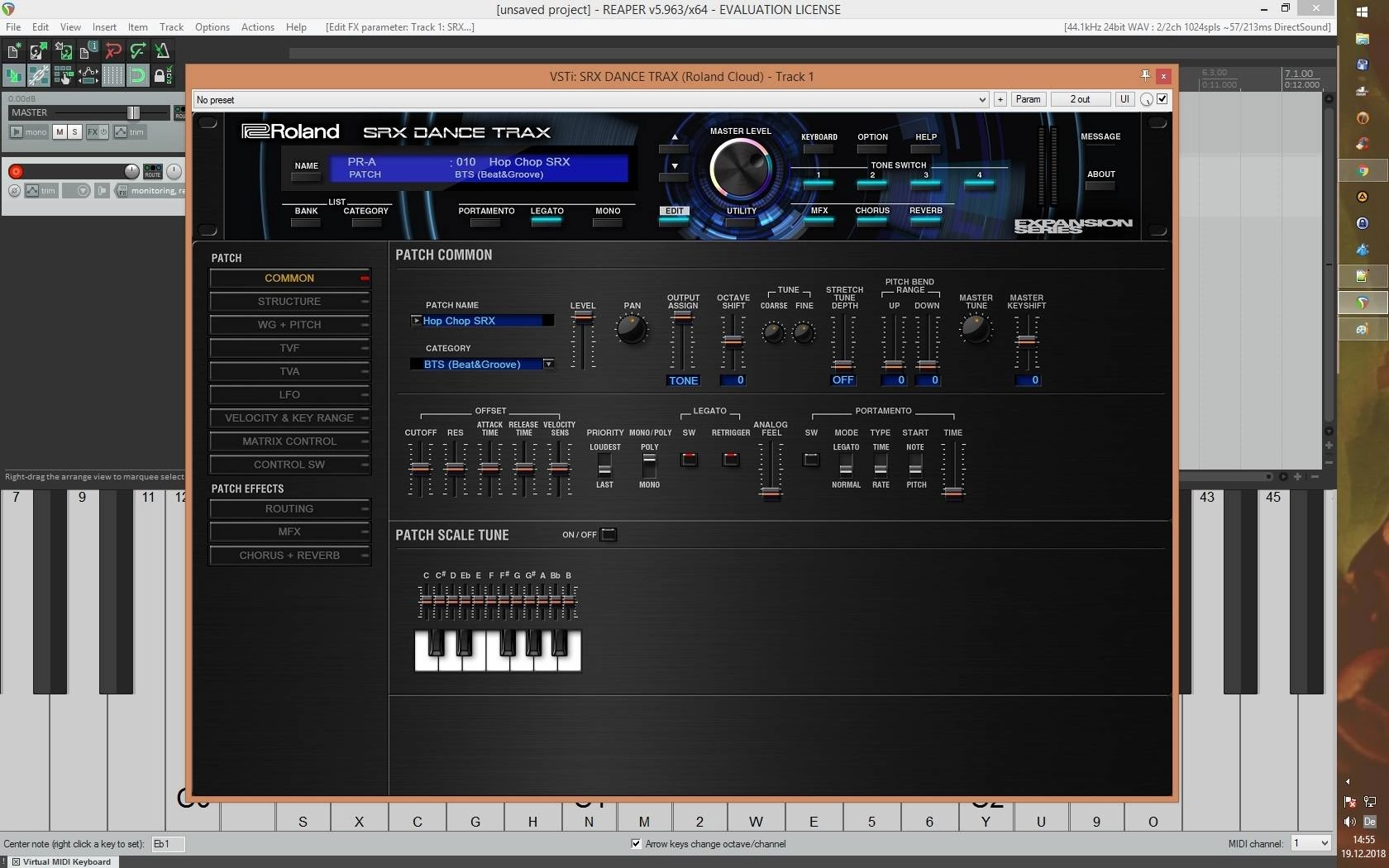The height and width of the screenshot is (868, 1389).
Task: Click the Chrome icon in the taskbar
Action: pos(1363,170)
